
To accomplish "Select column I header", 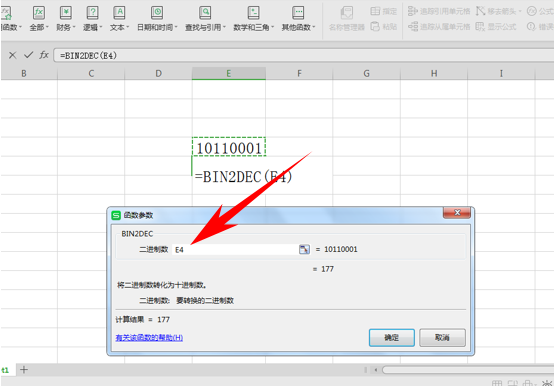I will (501, 74).
